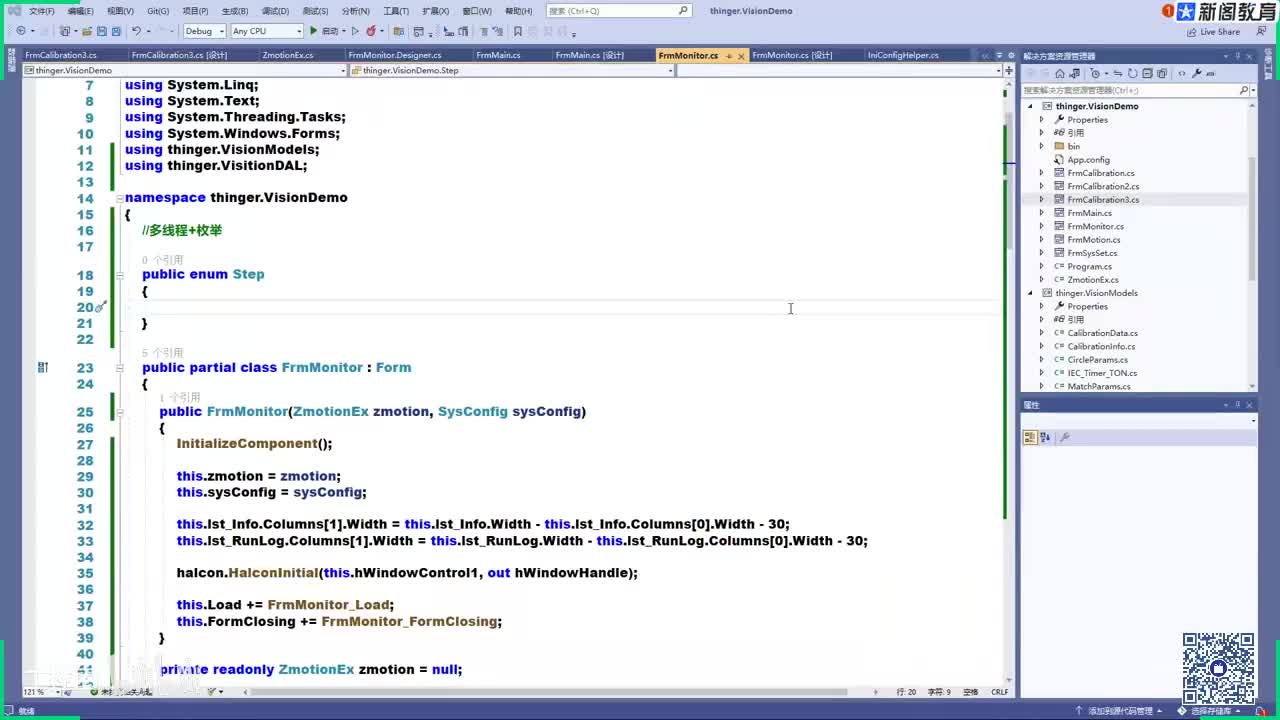The width and height of the screenshot is (1280, 720).
Task: Click the feedback person icon beside Live Share
Action: pos(1260,31)
